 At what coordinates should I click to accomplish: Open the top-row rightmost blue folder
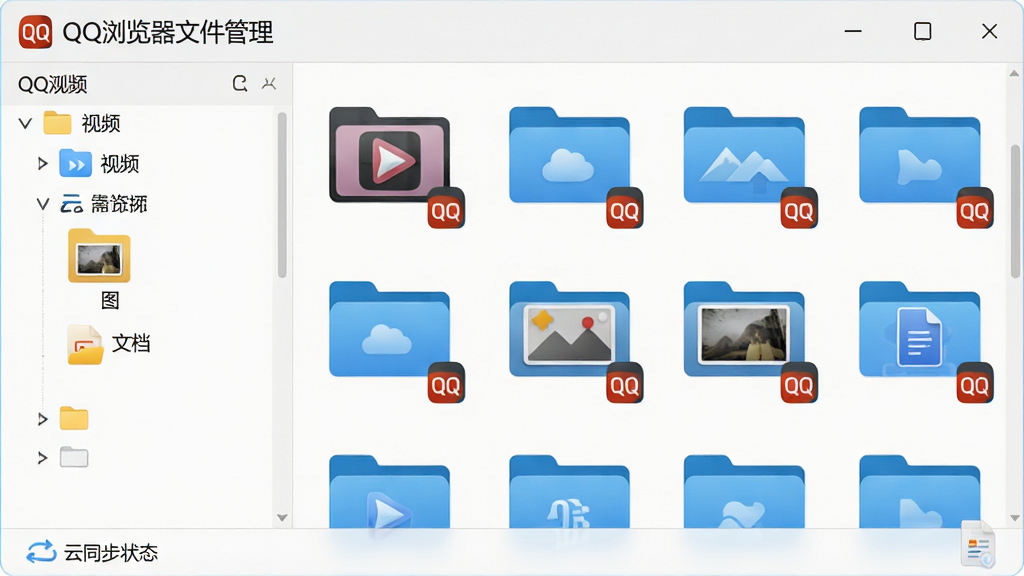pyautogui.click(x=920, y=155)
